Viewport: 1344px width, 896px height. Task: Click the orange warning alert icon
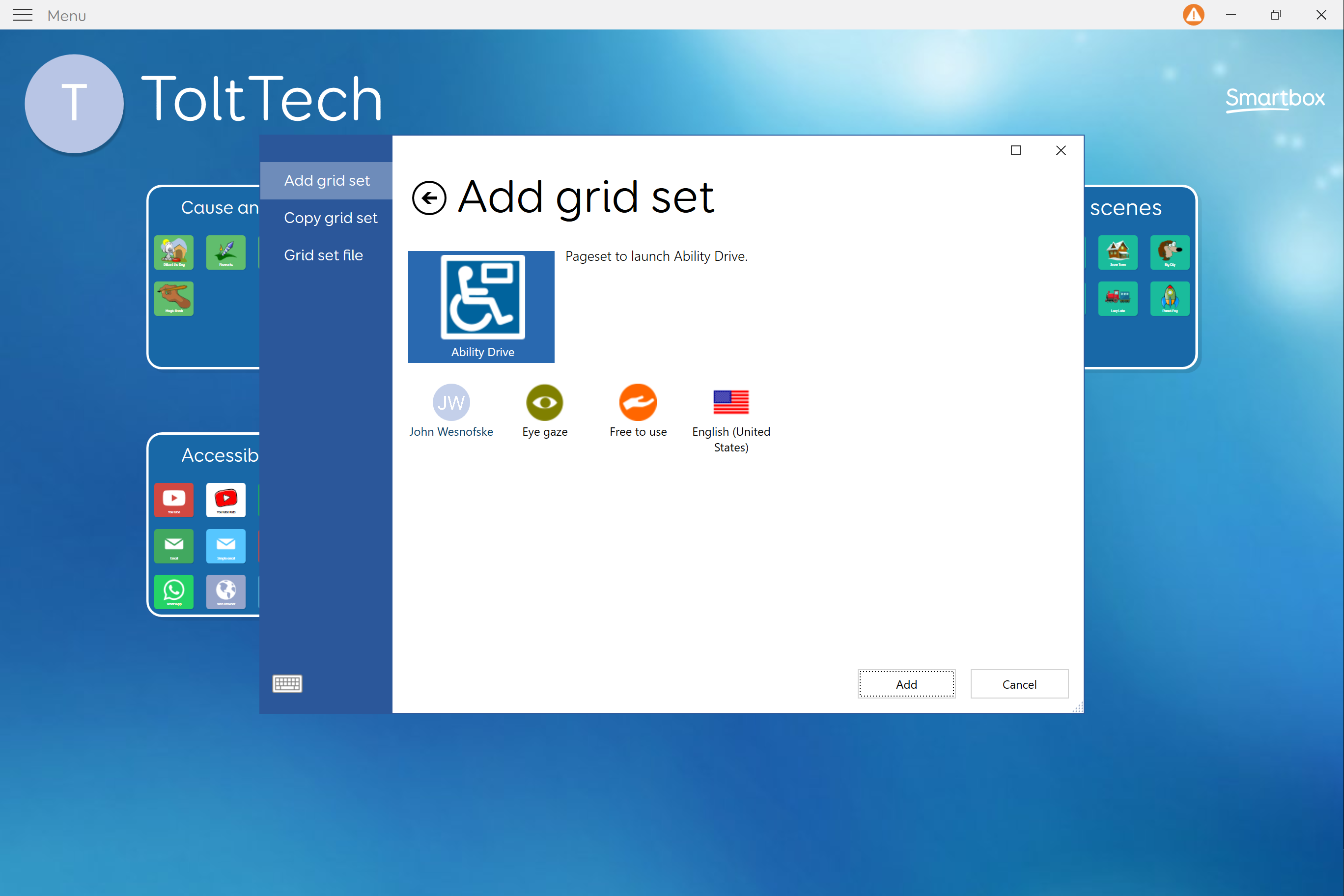[x=1193, y=15]
